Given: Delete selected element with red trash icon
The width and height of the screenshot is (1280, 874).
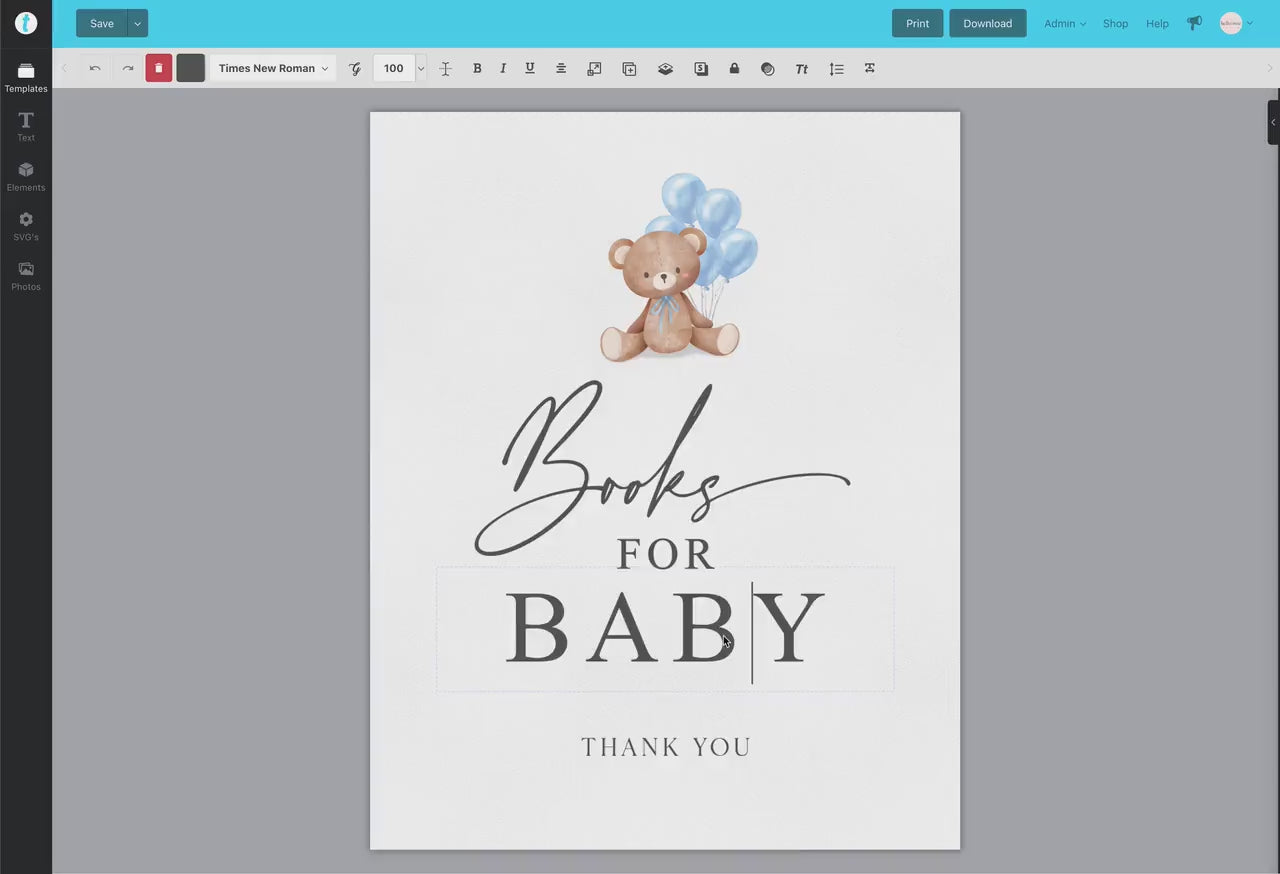Looking at the screenshot, I should (x=159, y=68).
